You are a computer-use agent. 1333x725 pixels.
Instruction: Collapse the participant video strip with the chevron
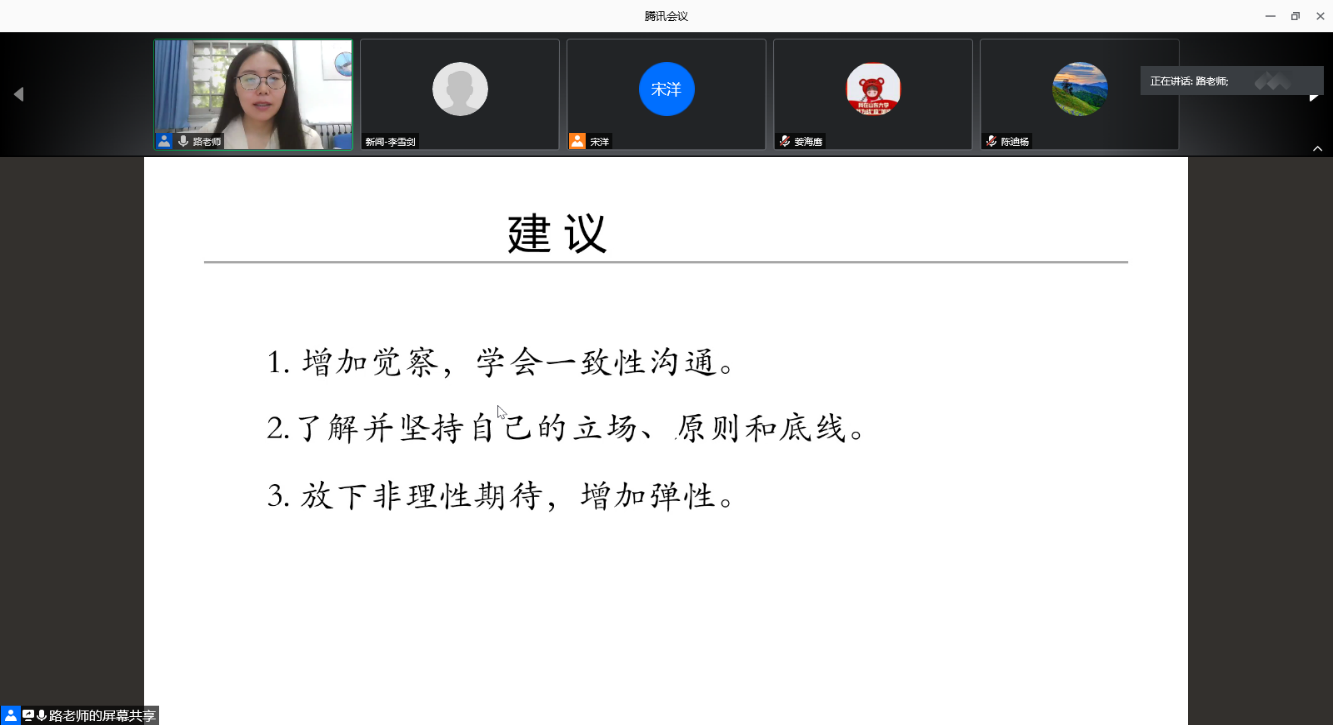coord(1317,148)
